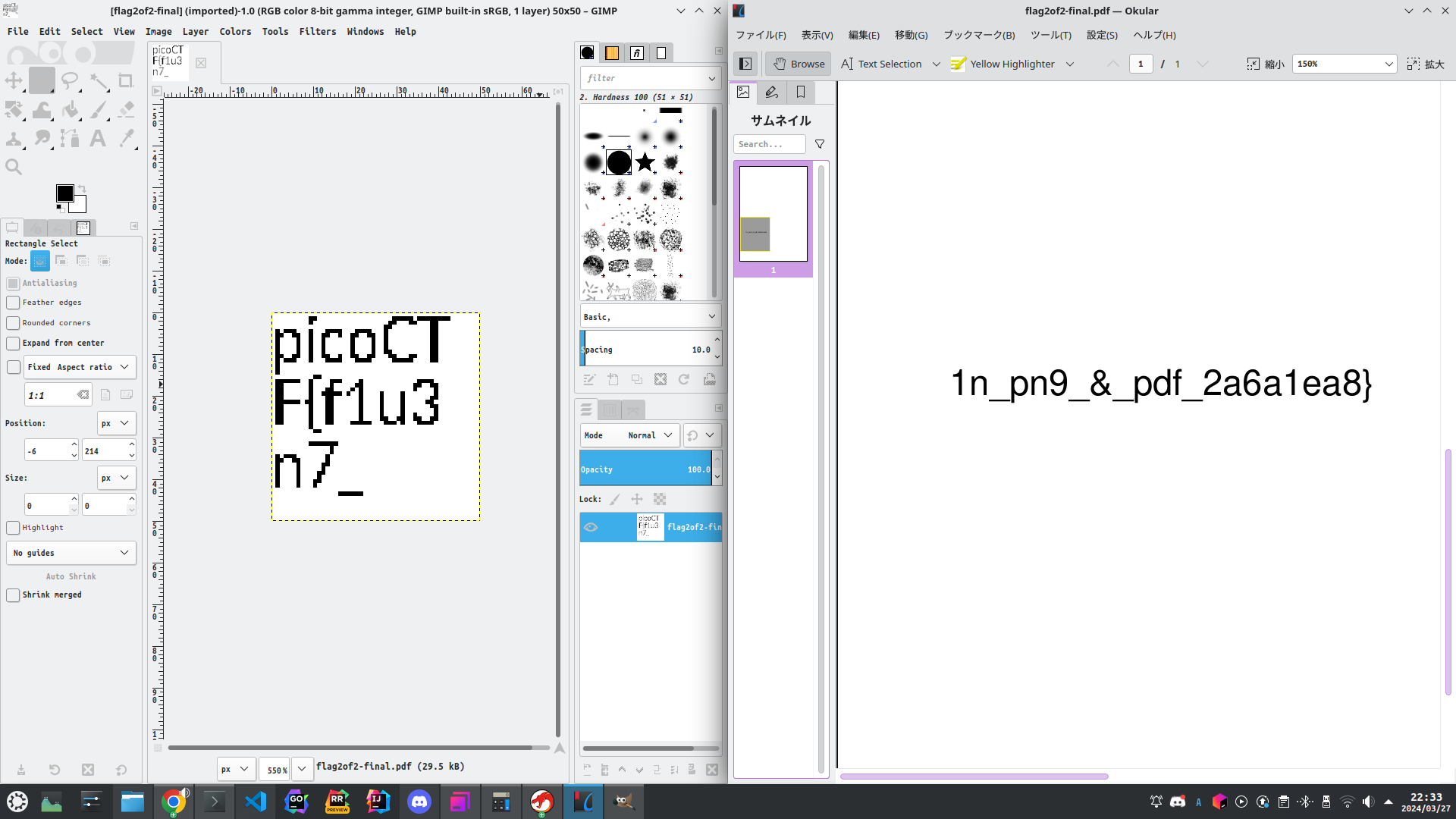Select the Free Select lasso tool

(70, 80)
